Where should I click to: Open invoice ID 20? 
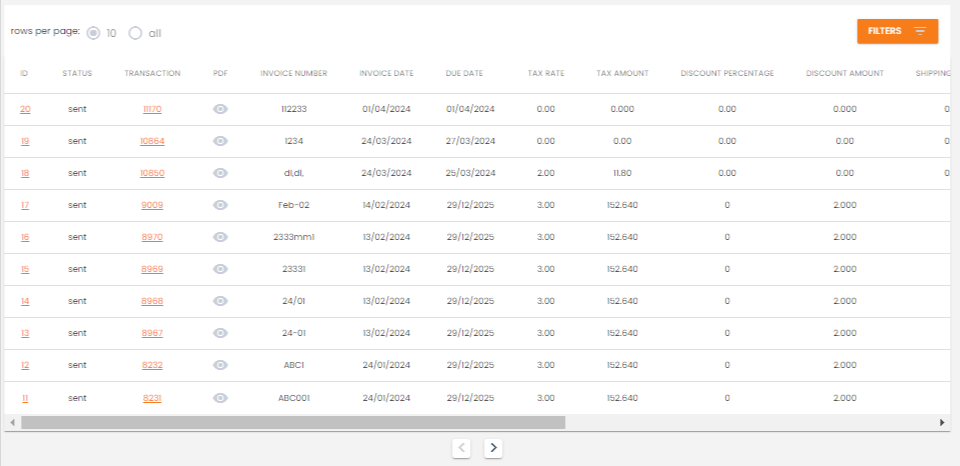[25, 109]
